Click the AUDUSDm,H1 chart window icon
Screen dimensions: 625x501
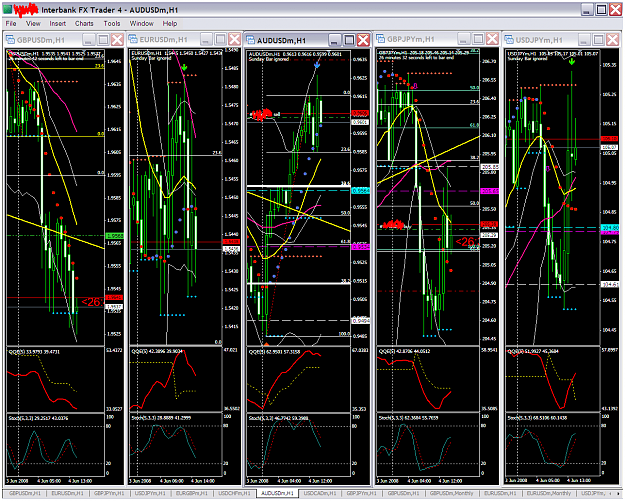pyautogui.click(x=250, y=40)
